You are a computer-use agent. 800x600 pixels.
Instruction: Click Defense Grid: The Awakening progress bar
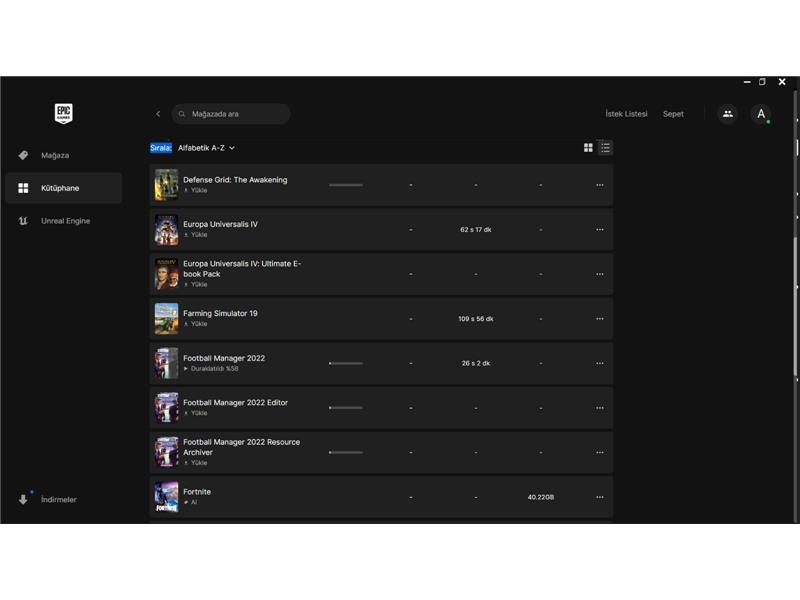coord(346,185)
